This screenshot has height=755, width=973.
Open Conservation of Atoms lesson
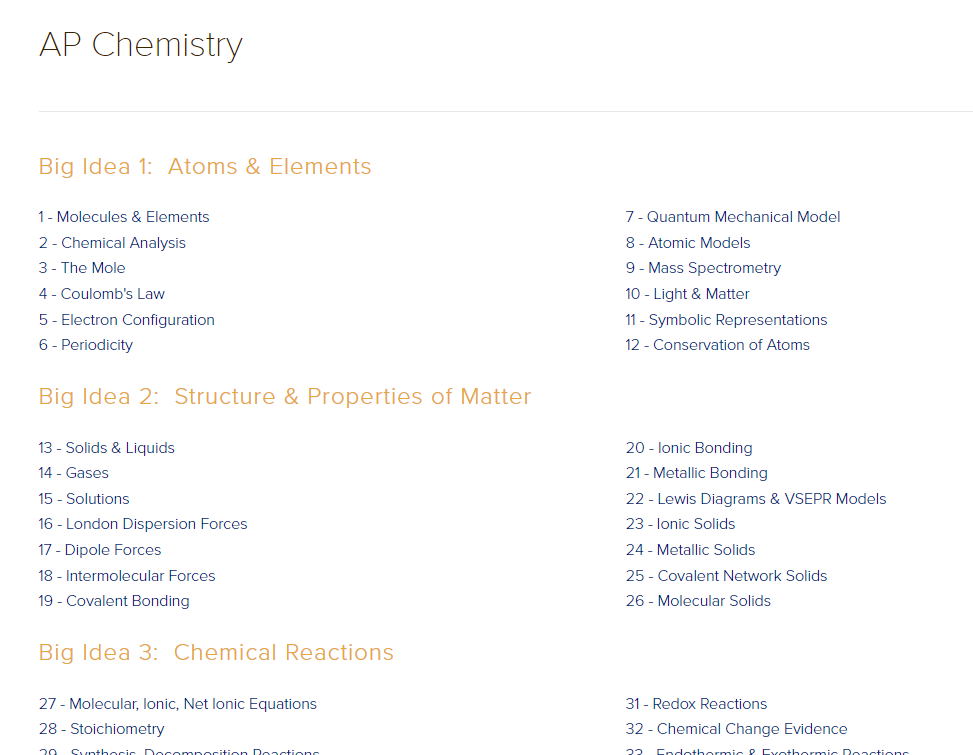(x=718, y=345)
